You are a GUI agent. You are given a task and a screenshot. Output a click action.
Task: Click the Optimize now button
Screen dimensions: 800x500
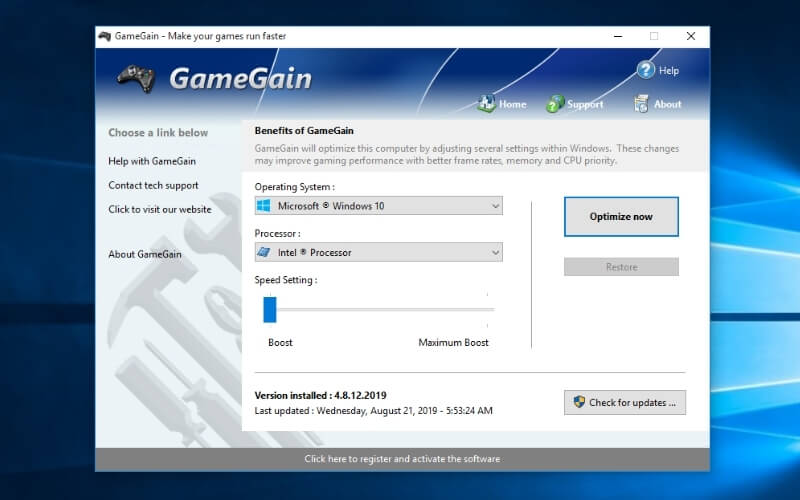point(621,216)
